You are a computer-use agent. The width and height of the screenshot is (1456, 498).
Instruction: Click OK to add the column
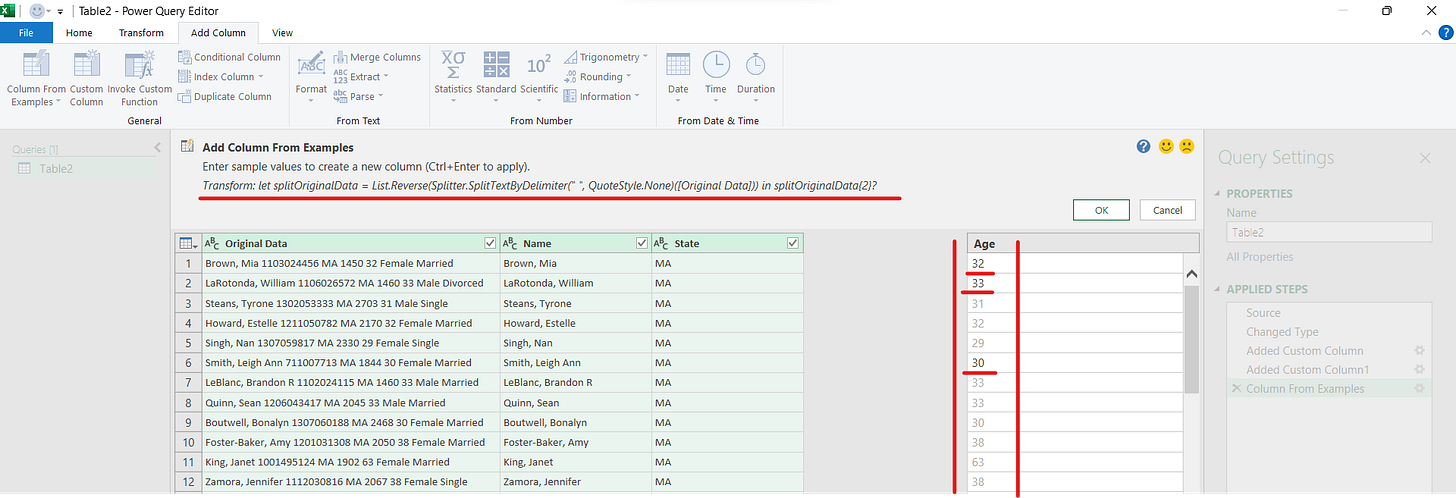coord(1101,210)
